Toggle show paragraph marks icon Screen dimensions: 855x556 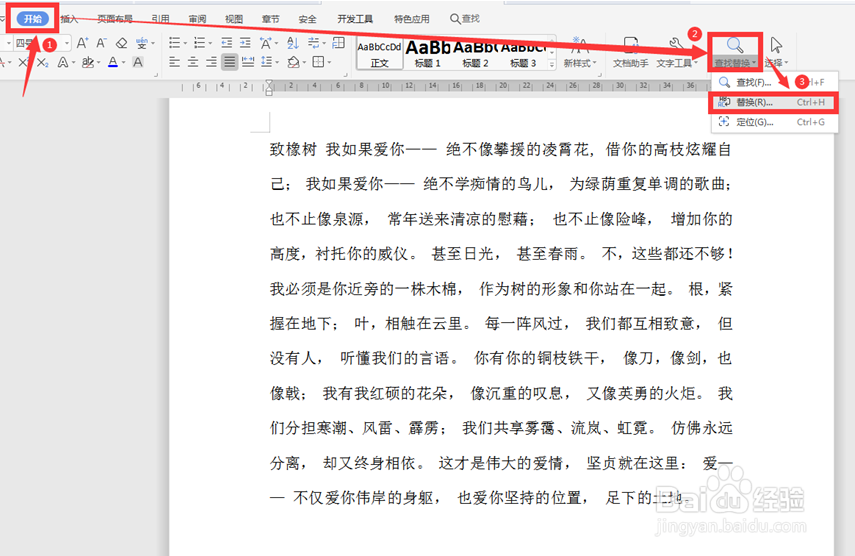[314, 43]
